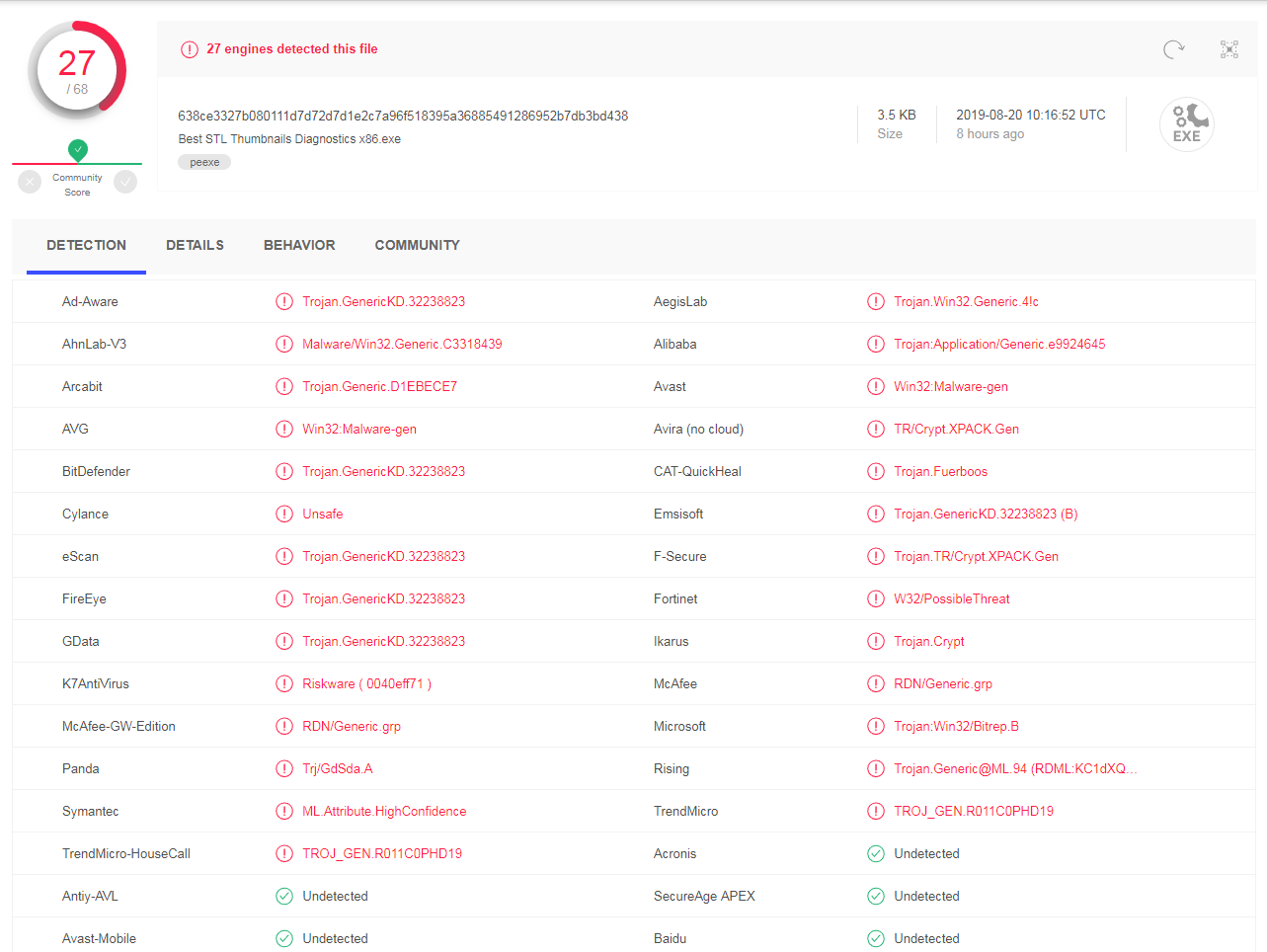1267x952 pixels.
Task: Click the green check icon in Baidu row
Action: (x=876, y=939)
